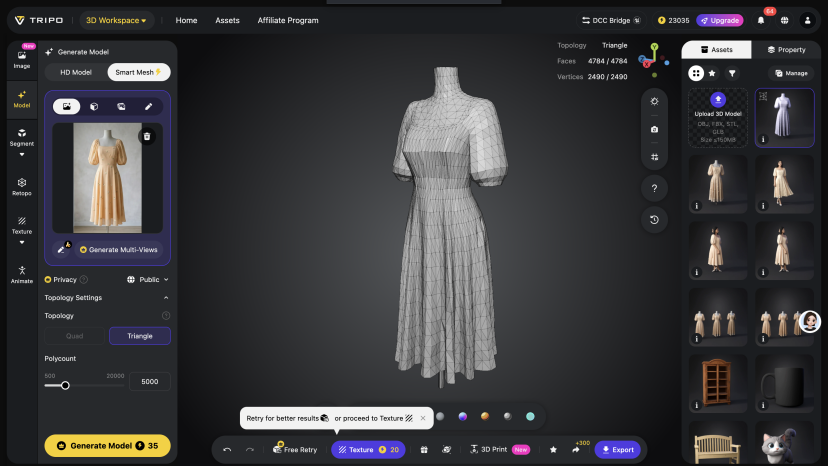Open the Public privacy dropdown

point(148,280)
